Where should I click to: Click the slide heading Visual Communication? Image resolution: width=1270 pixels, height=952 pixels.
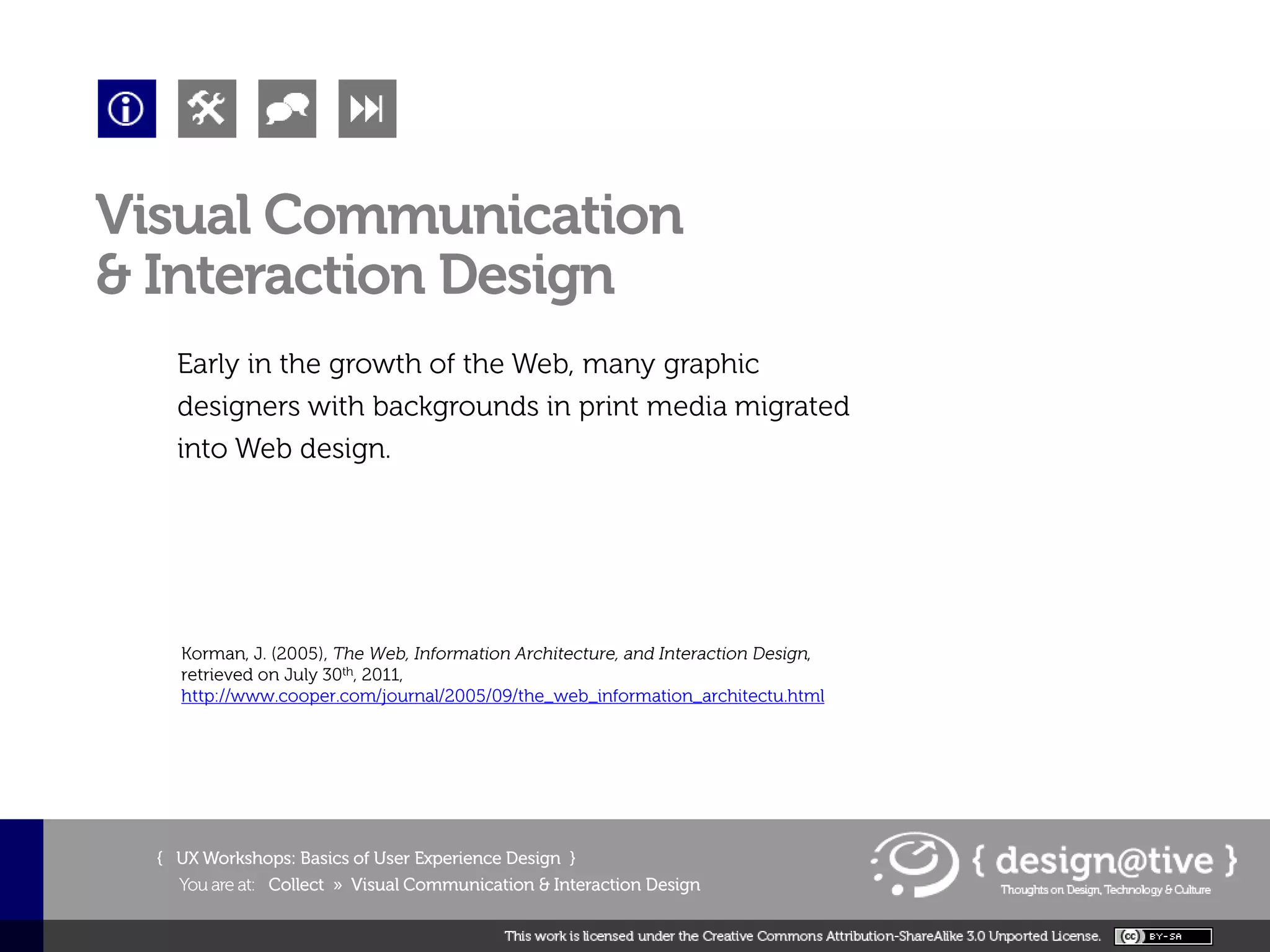click(389, 215)
